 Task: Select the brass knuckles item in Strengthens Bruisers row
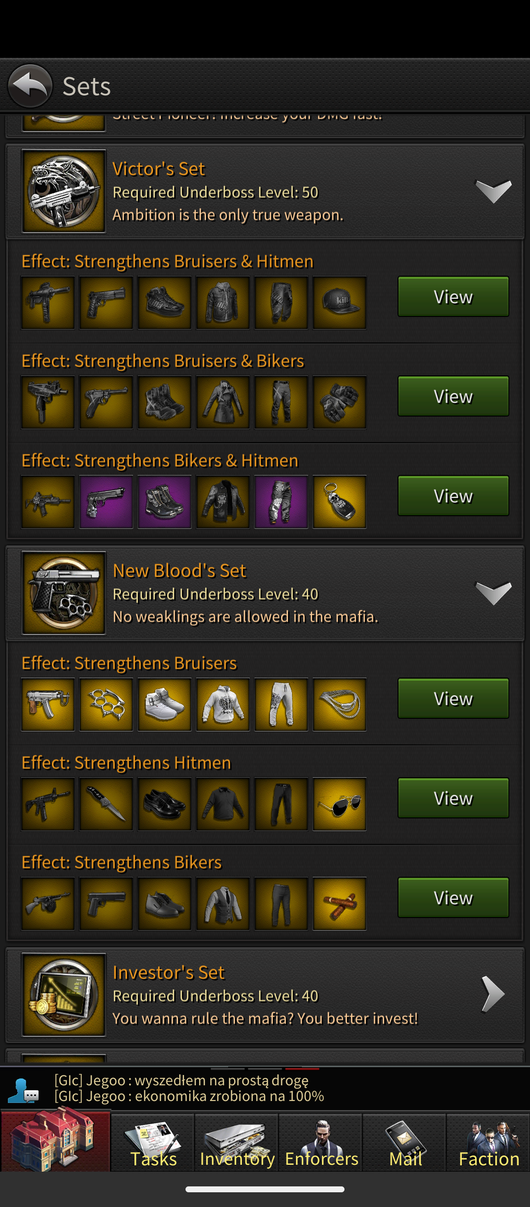point(106,704)
